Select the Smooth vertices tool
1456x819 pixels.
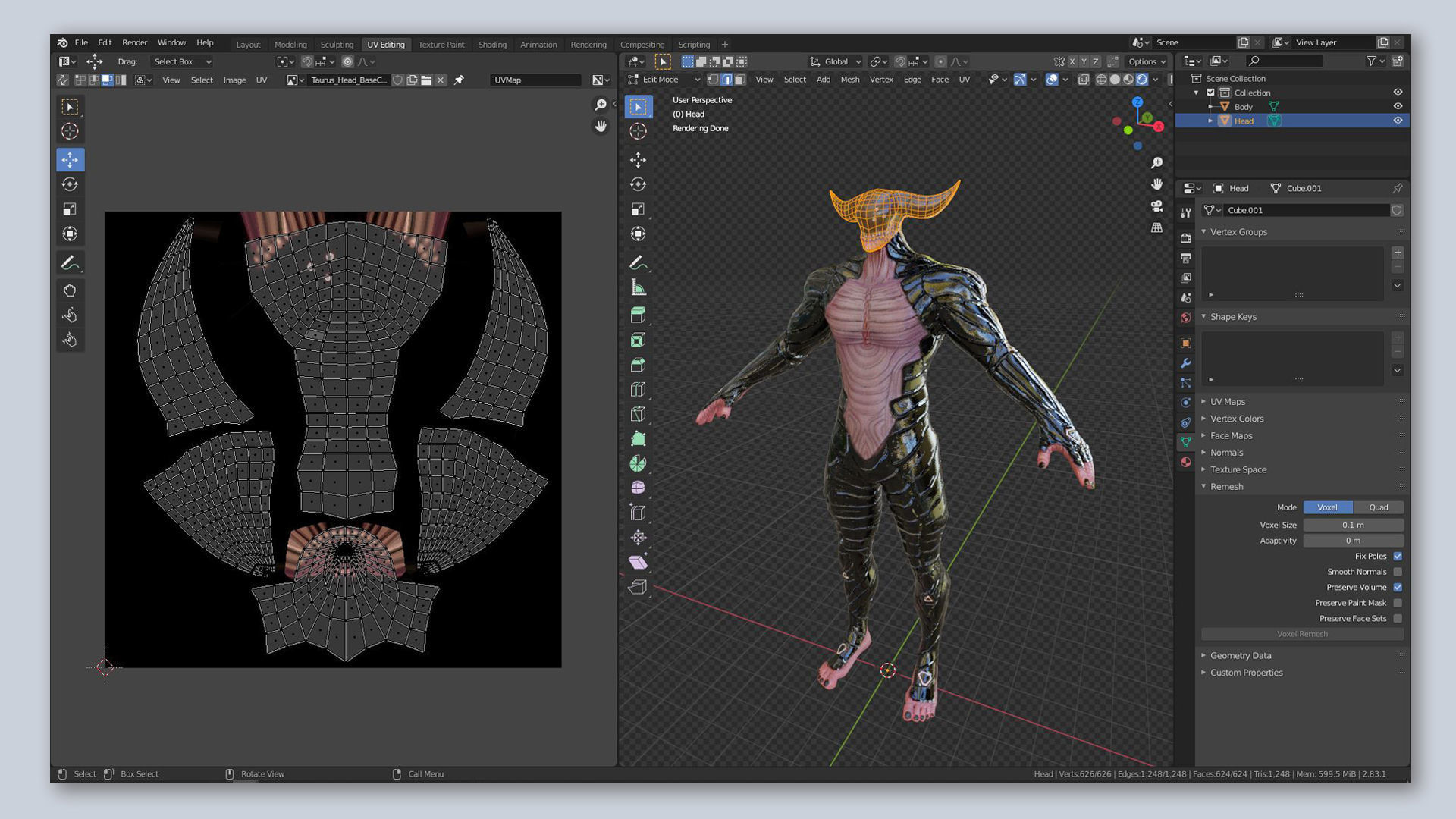[638, 488]
